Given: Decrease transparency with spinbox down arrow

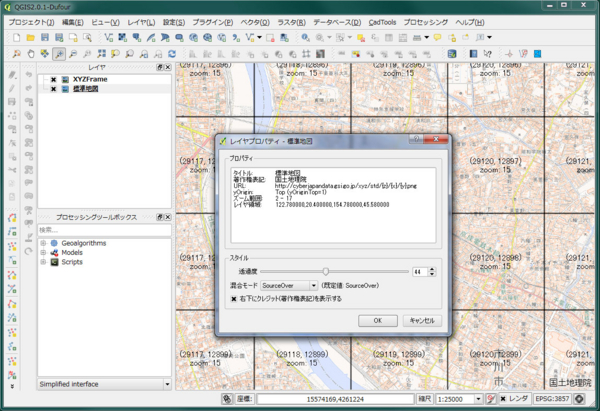Looking at the screenshot, I should pos(432,274).
